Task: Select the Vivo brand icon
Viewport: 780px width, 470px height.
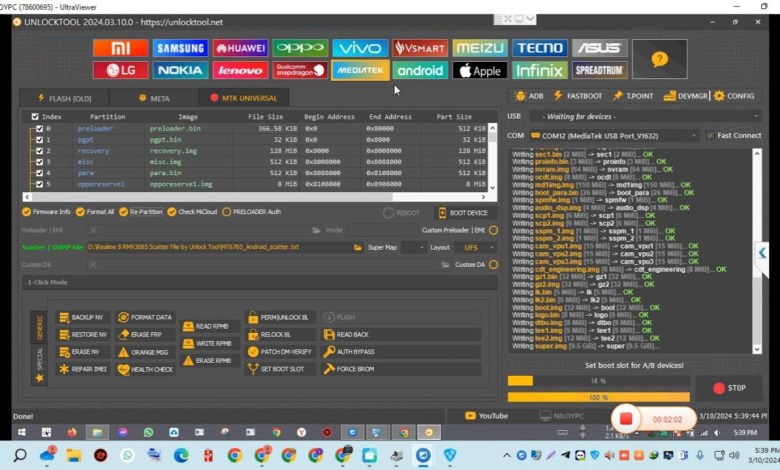Action: [x=360, y=48]
